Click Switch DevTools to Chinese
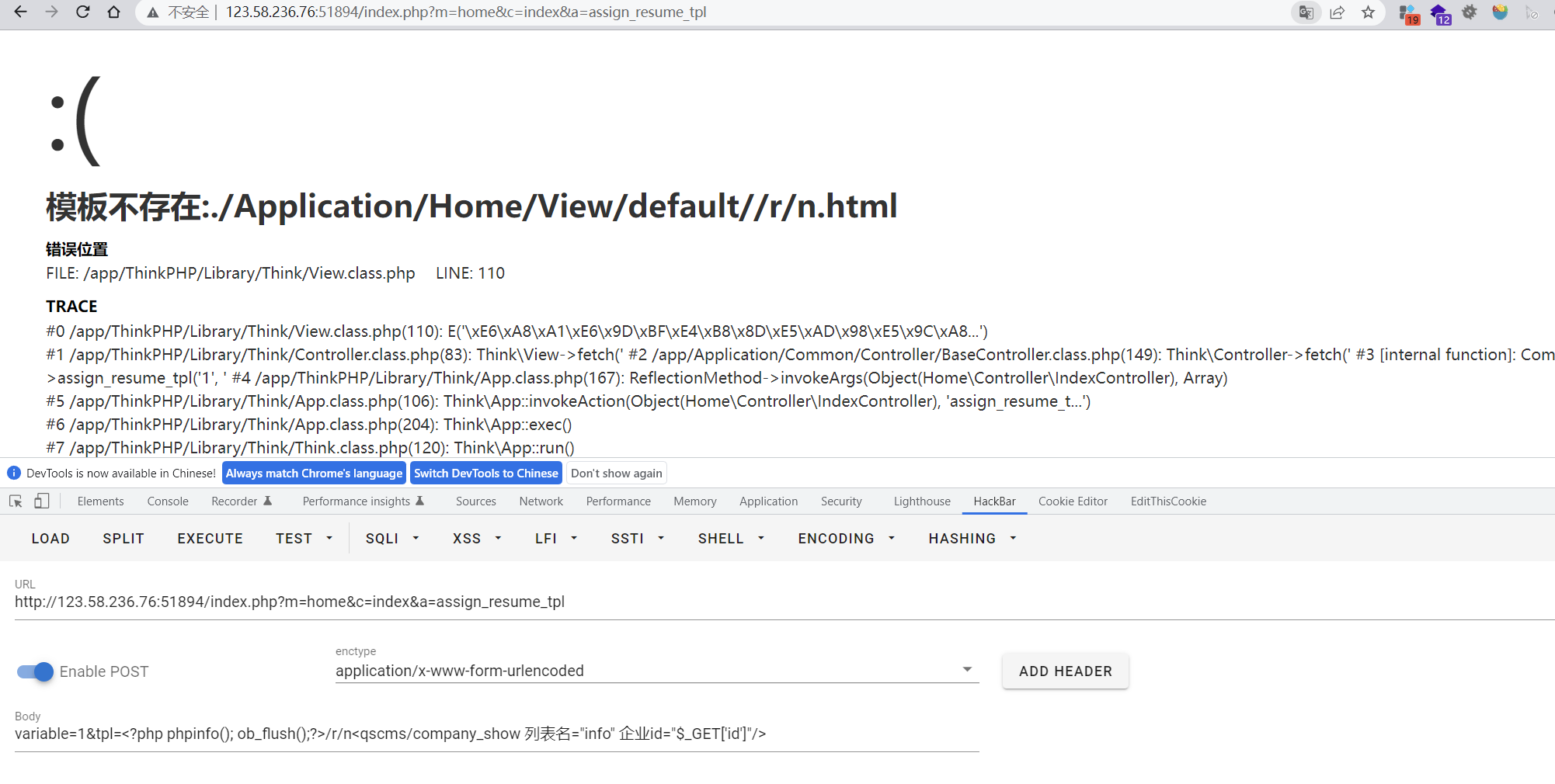Viewport: 1555px width, 784px height. pyautogui.click(x=486, y=473)
